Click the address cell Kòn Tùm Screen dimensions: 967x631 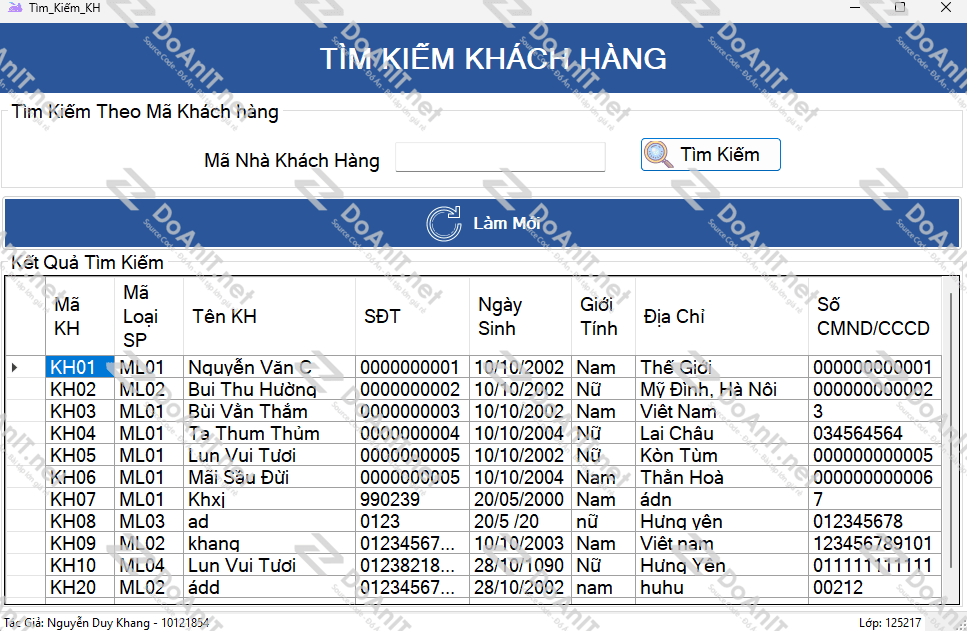[x=722, y=456]
